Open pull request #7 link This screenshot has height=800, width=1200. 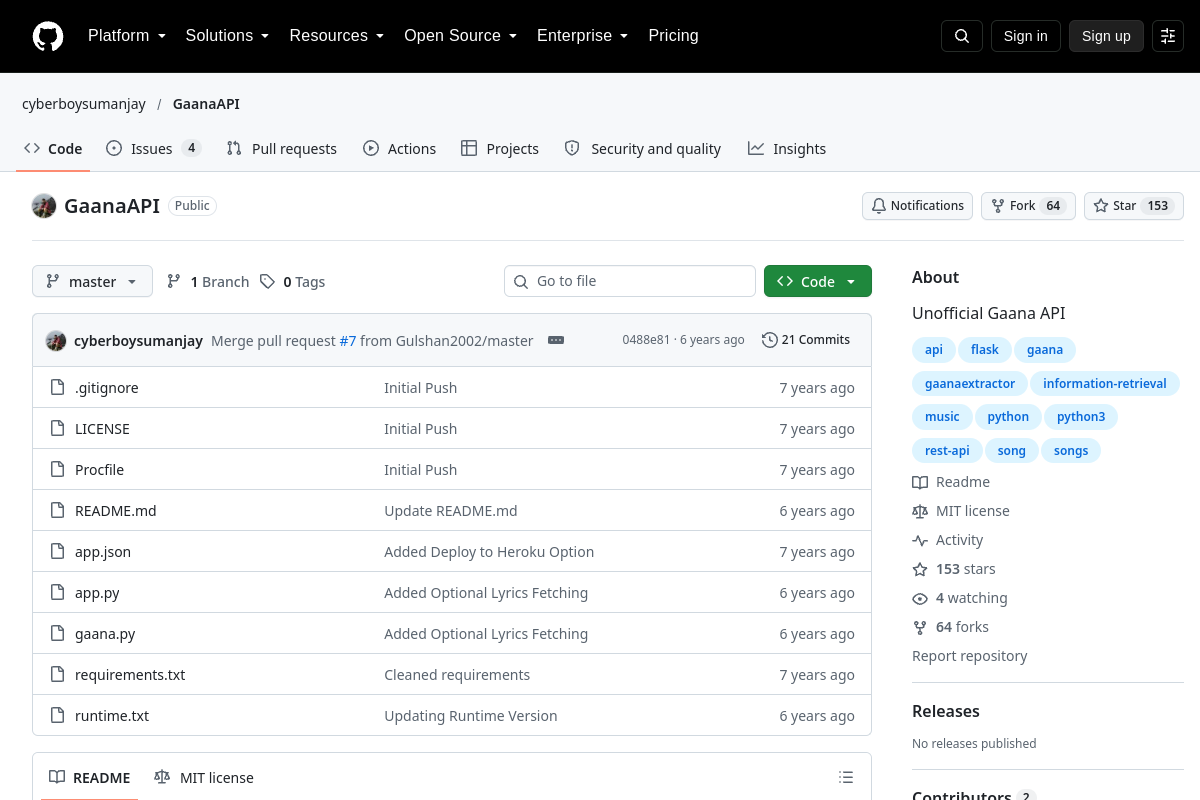348,340
